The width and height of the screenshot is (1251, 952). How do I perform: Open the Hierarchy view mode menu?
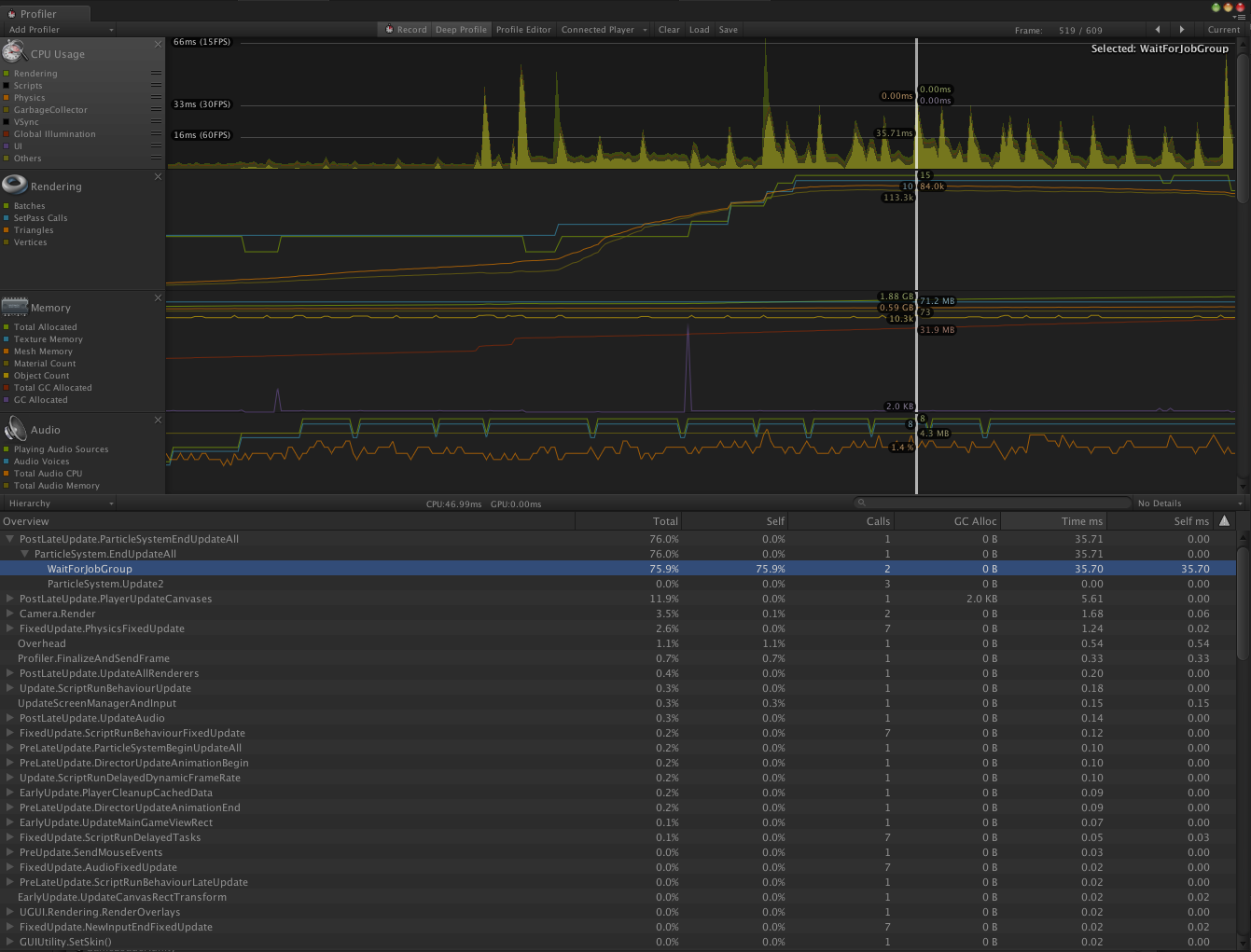pyautogui.click(x=61, y=504)
